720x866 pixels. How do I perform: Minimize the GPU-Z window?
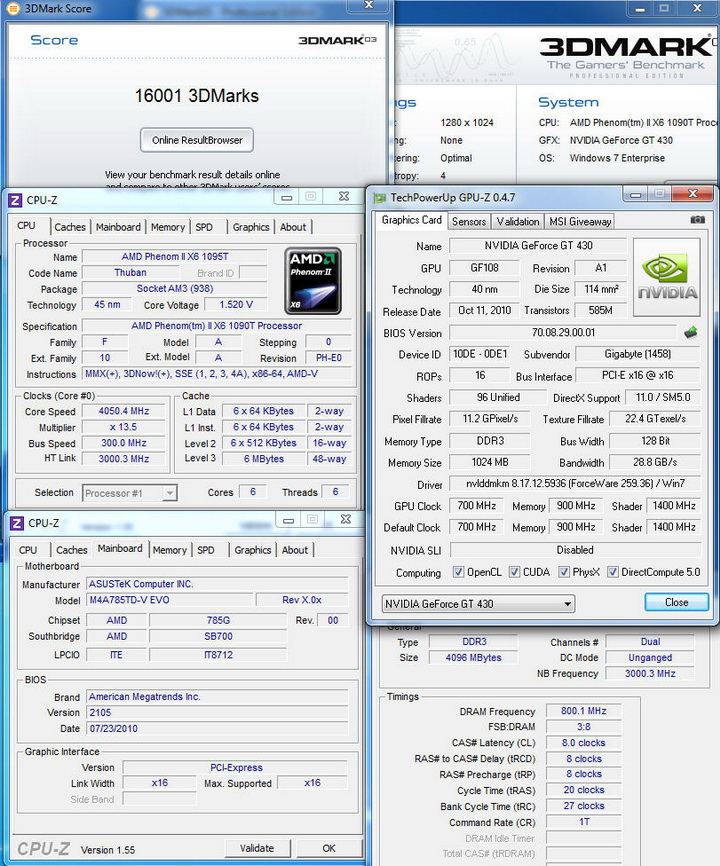636,194
